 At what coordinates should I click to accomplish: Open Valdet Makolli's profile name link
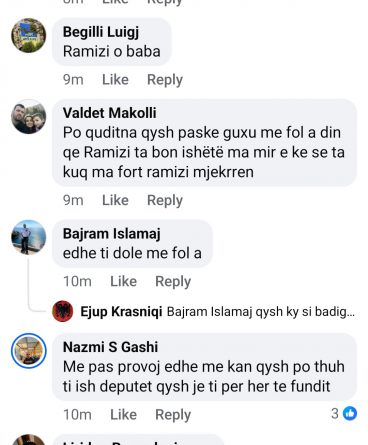(110, 113)
